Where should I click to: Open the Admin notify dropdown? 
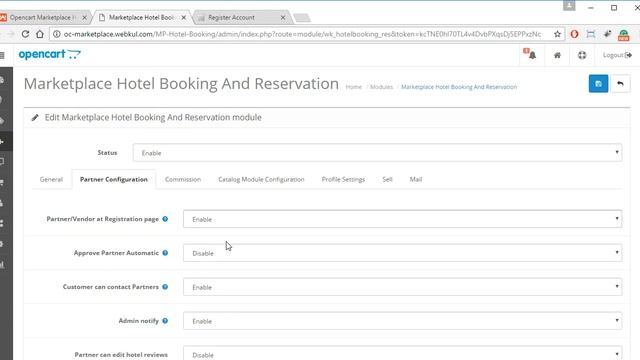402,321
